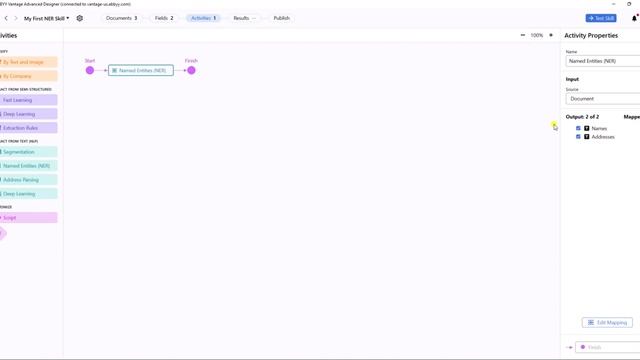
Task: Uncheck the Addresses output checkbox
Action: tap(578, 137)
